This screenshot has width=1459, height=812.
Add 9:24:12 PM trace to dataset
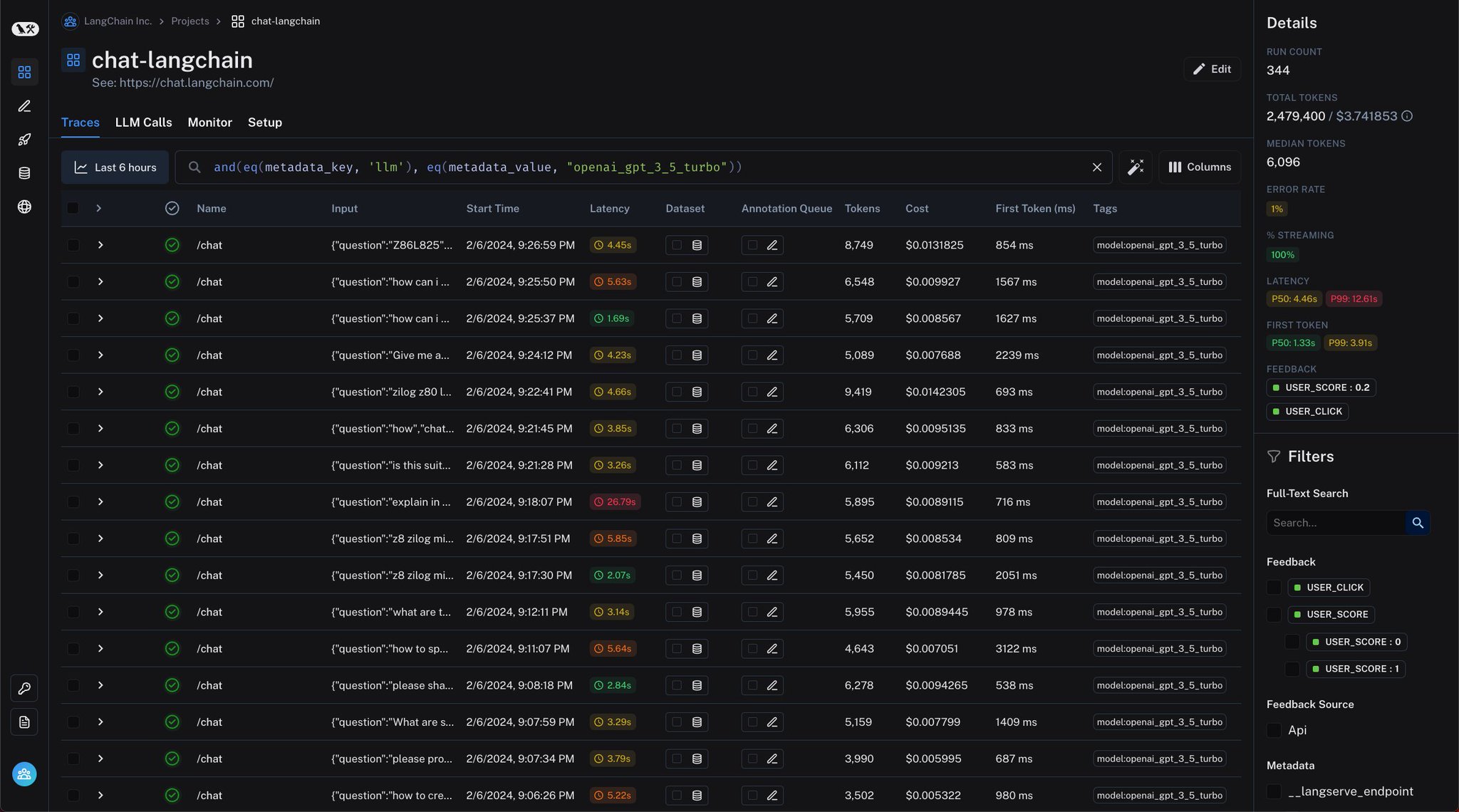click(687, 355)
